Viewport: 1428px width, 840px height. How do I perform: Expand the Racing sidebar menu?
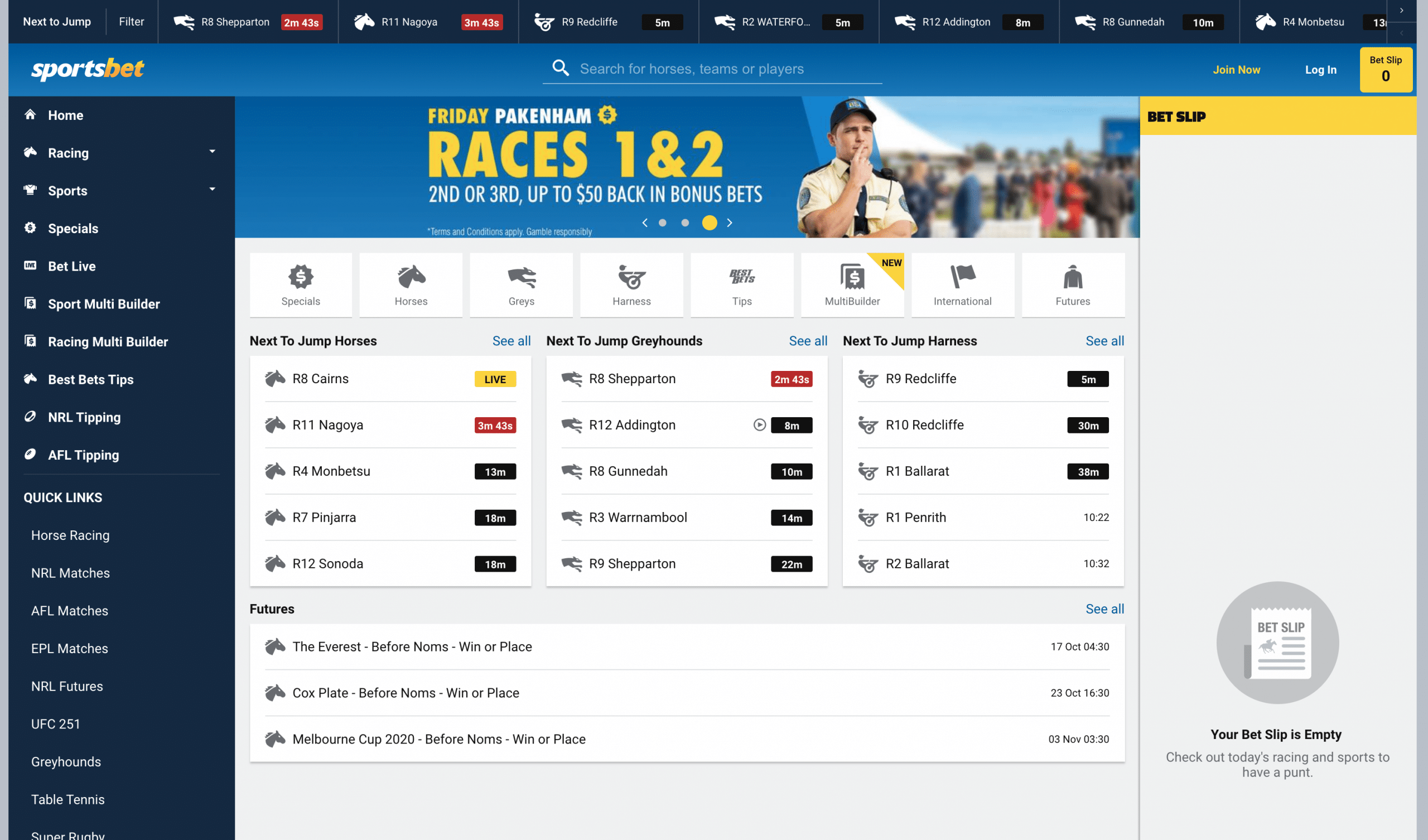click(x=212, y=152)
